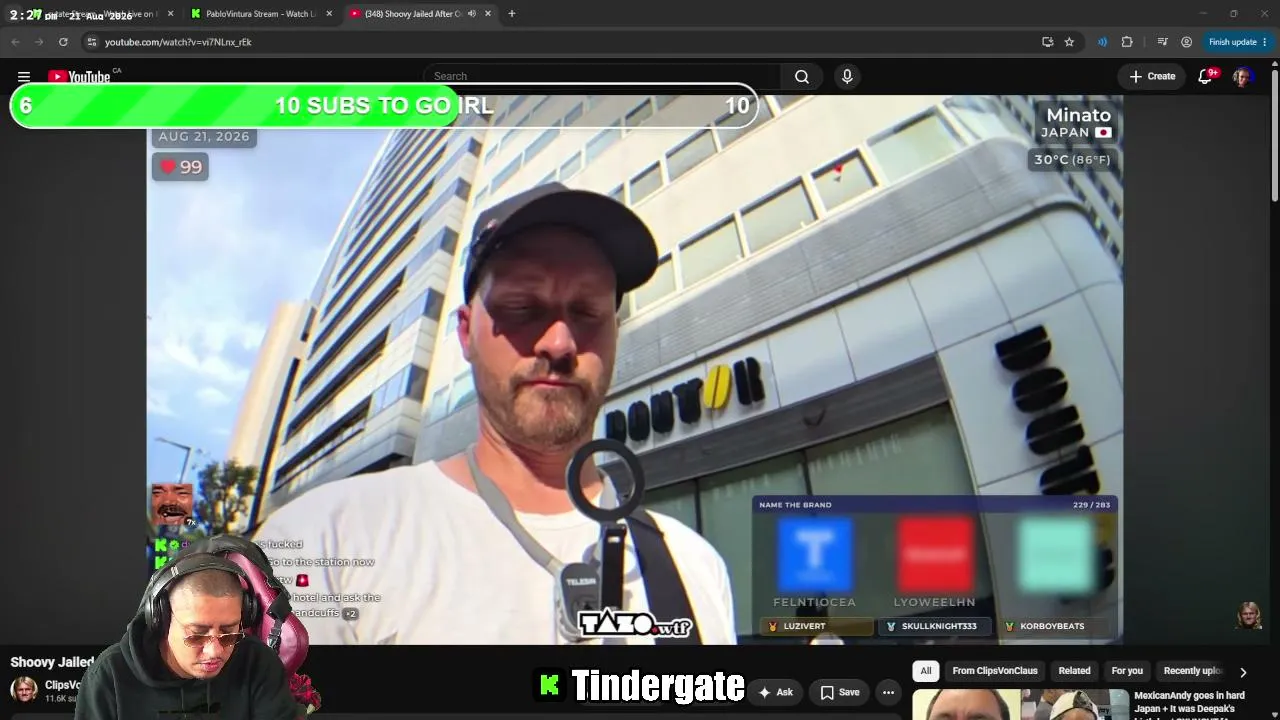1280x720 pixels.
Task: Close the PabloVintura Stream tab
Action: pos(330,14)
